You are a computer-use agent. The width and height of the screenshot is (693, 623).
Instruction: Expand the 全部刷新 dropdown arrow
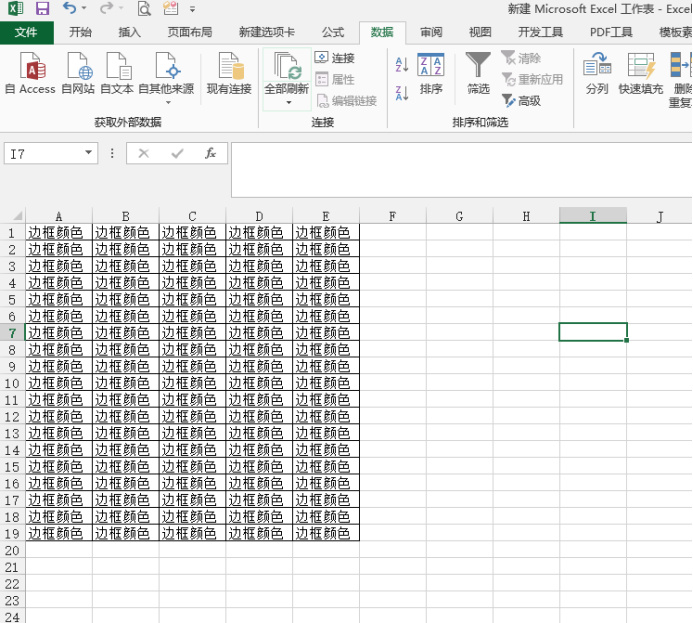(289, 103)
